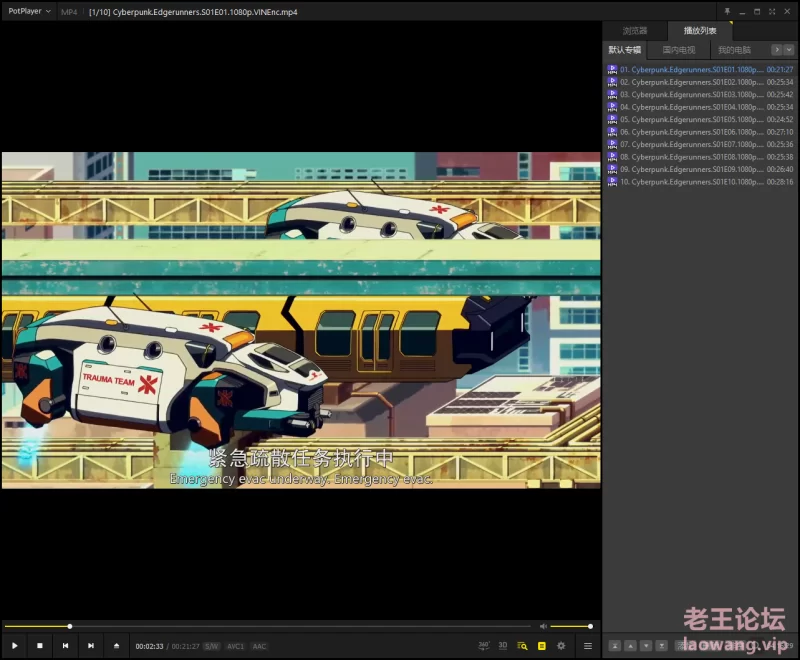This screenshot has height=660, width=800.
Task: Mute audio via the speaker icon
Action: (543, 626)
